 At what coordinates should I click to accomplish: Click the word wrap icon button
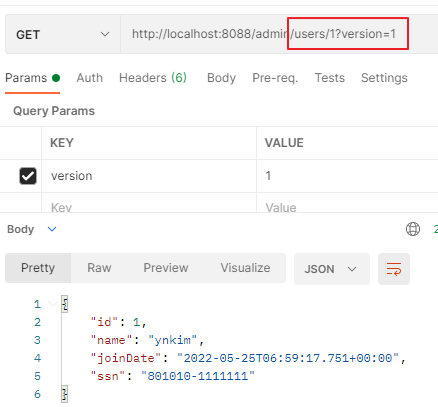click(394, 269)
